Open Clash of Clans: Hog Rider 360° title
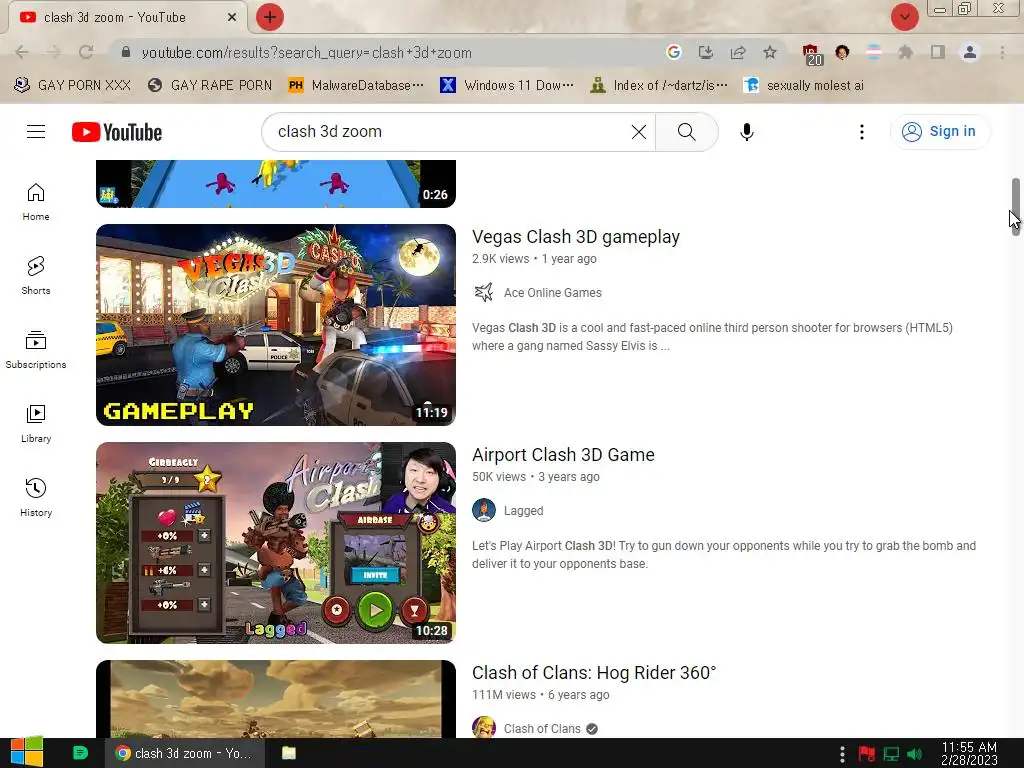 pyautogui.click(x=594, y=673)
